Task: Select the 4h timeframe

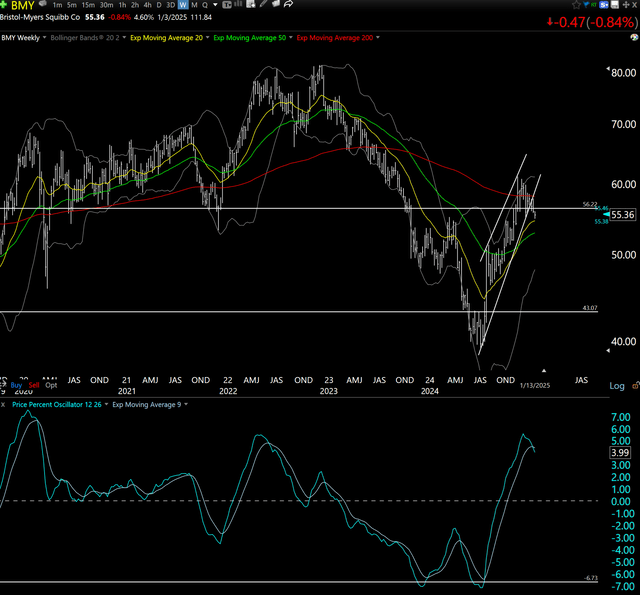Action: point(147,5)
